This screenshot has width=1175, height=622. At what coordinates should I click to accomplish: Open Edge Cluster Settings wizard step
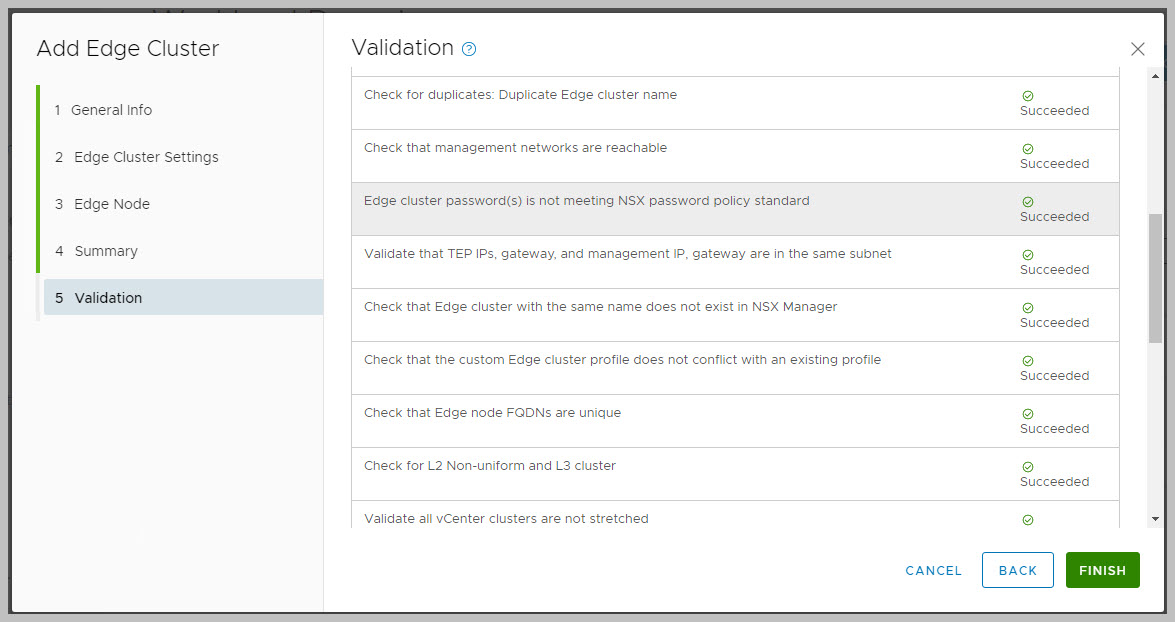(x=146, y=157)
